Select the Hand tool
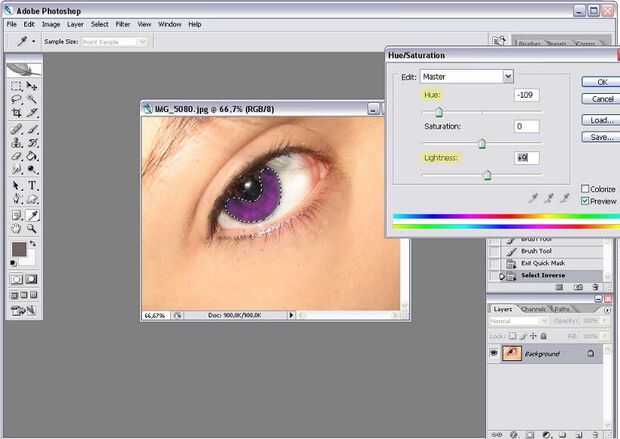 16,229
